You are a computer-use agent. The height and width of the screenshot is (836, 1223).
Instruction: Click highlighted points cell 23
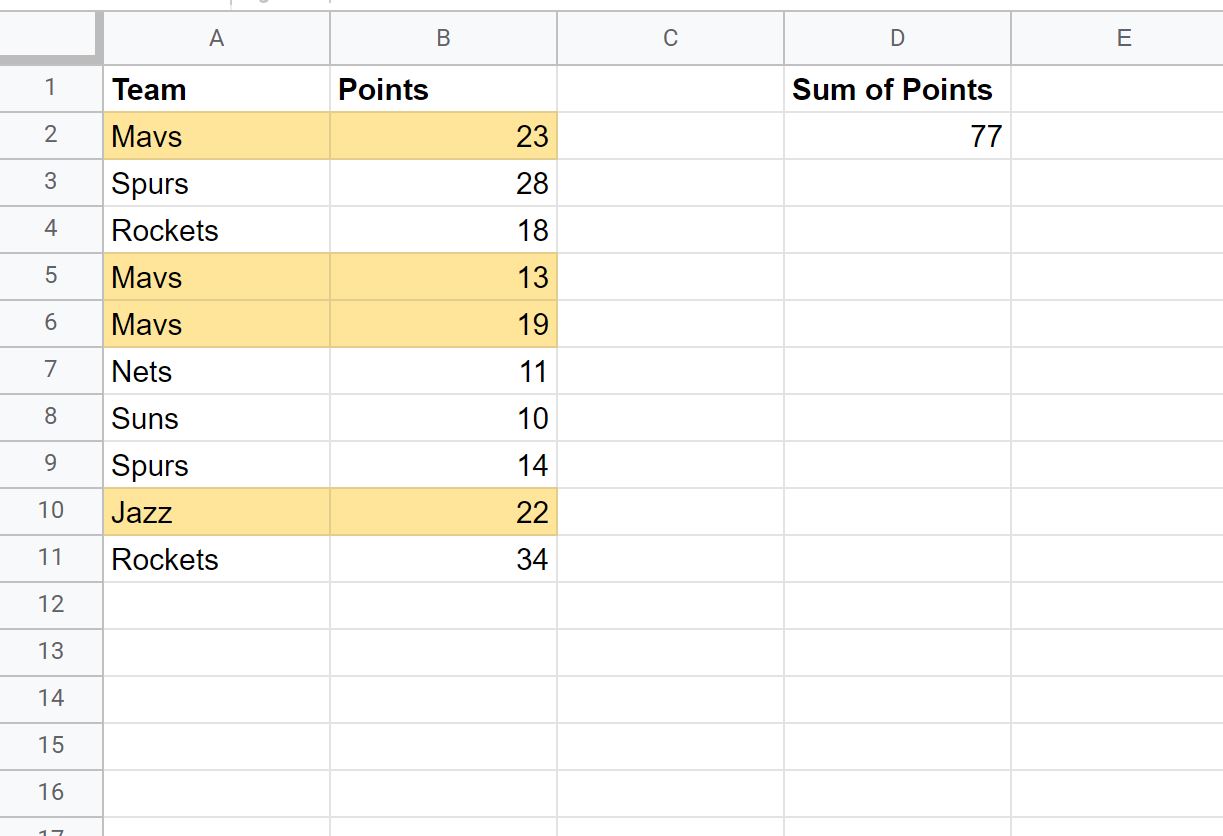coord(443,136)
